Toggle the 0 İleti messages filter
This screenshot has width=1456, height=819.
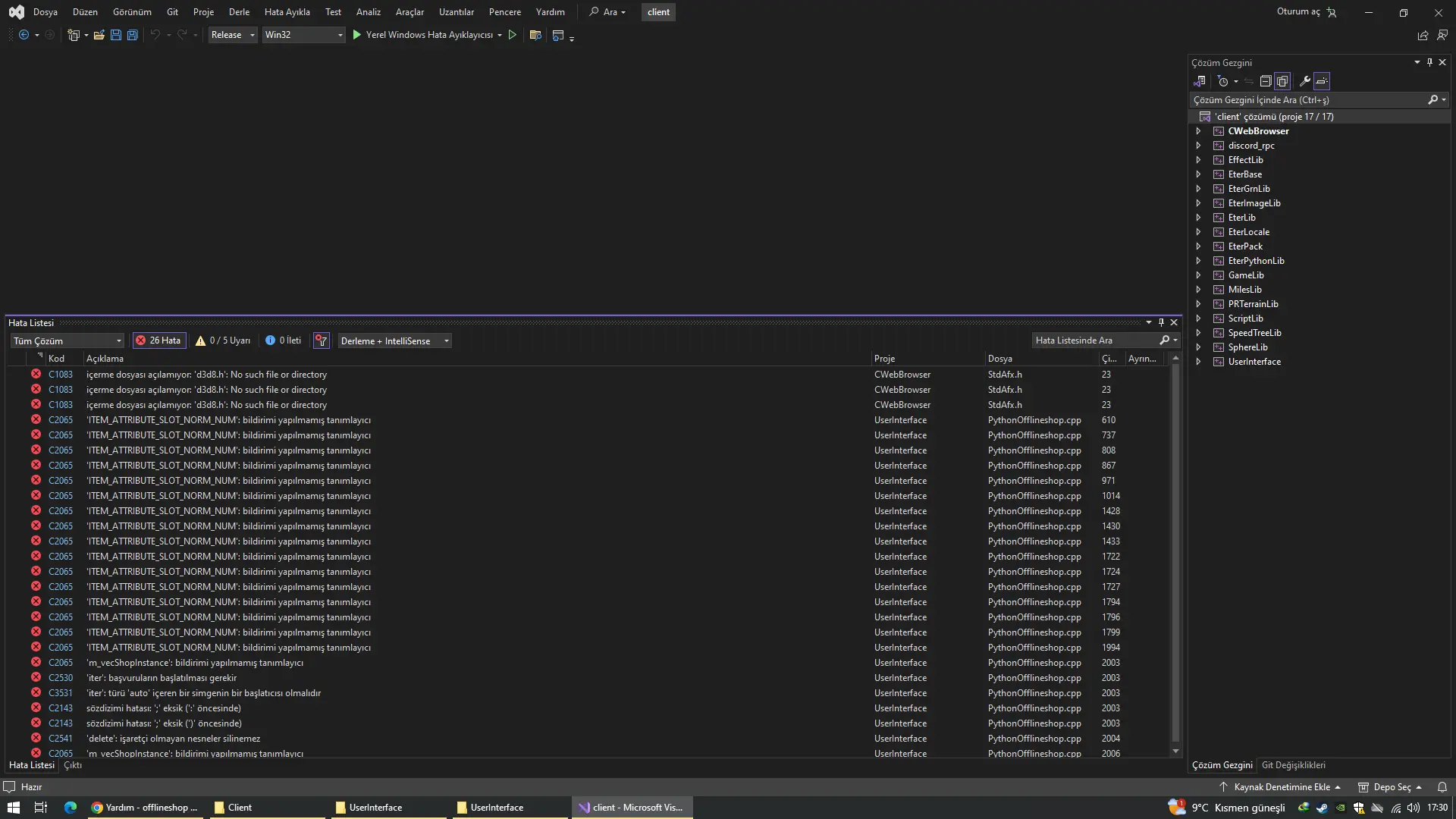pos(283,340)
